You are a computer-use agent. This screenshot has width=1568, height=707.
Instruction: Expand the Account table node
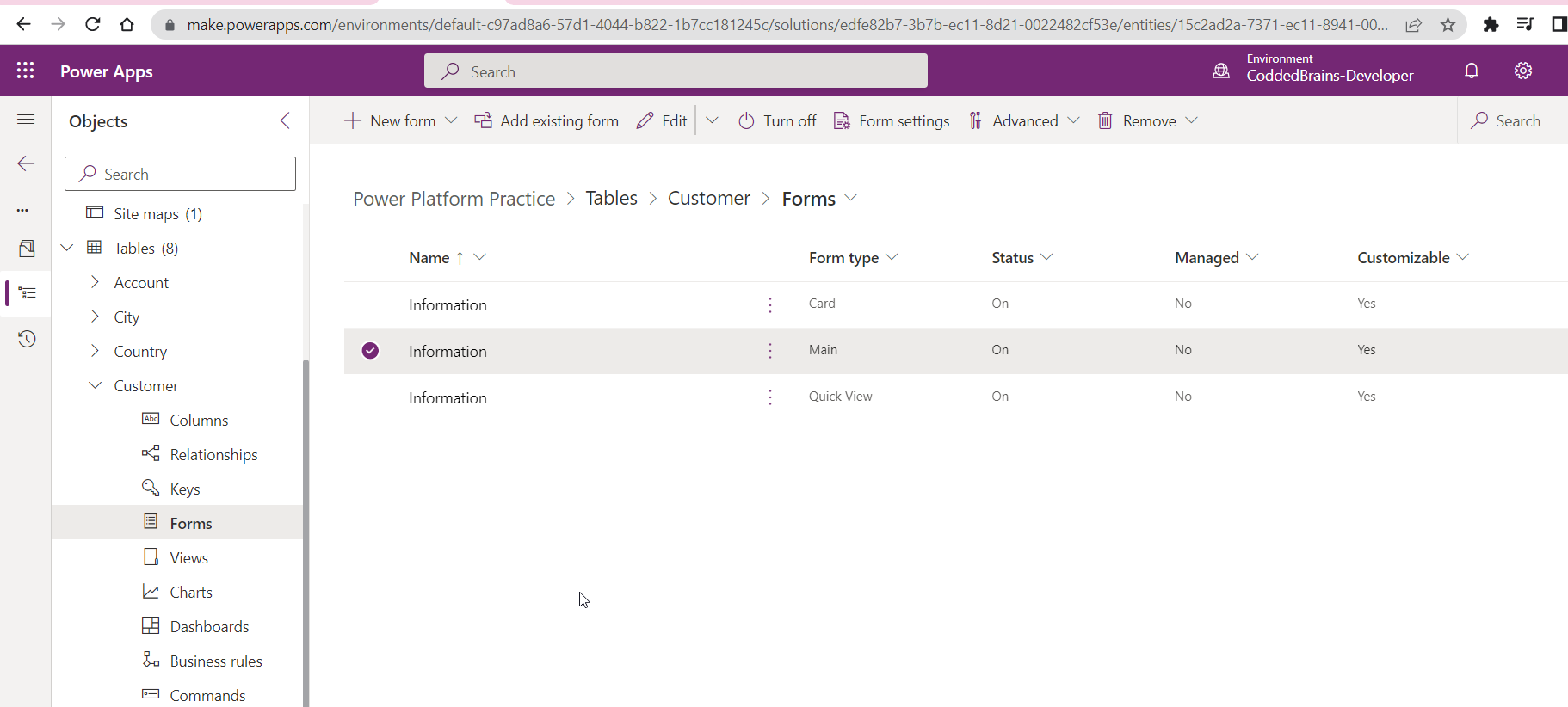[95, 282]
